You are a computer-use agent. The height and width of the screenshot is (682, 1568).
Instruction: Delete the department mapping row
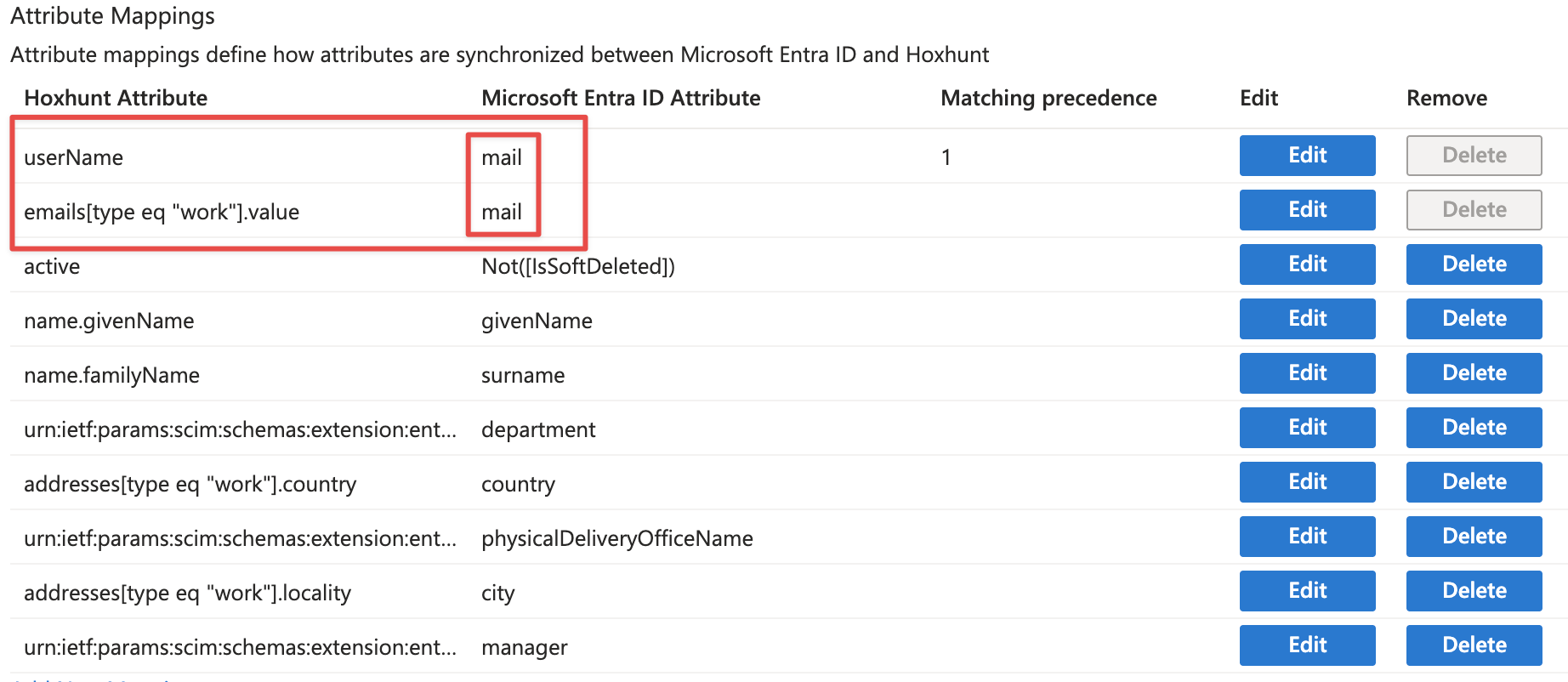tap(1474, 428)
